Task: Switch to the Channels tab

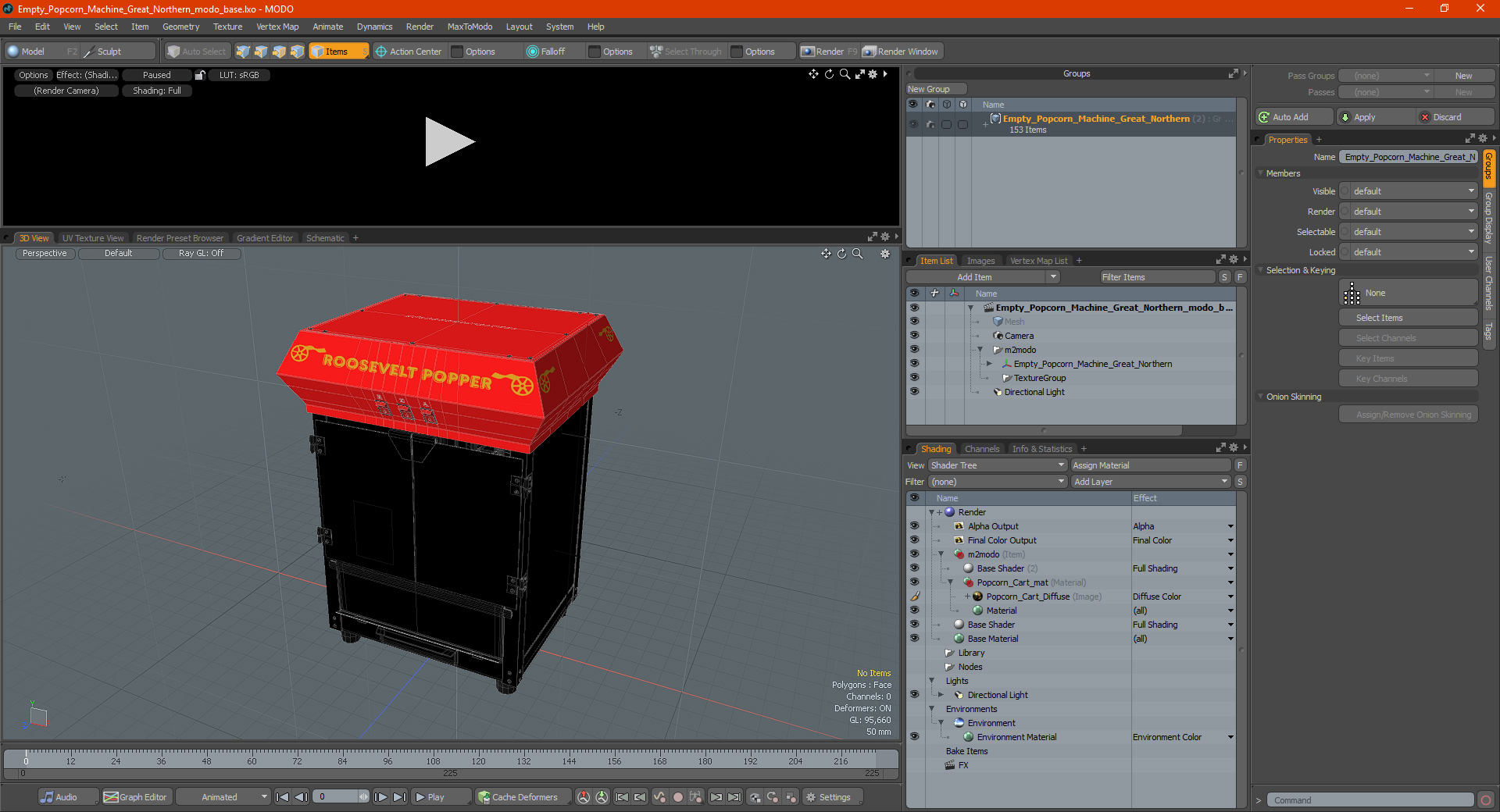Action: (x=982, y=449)
